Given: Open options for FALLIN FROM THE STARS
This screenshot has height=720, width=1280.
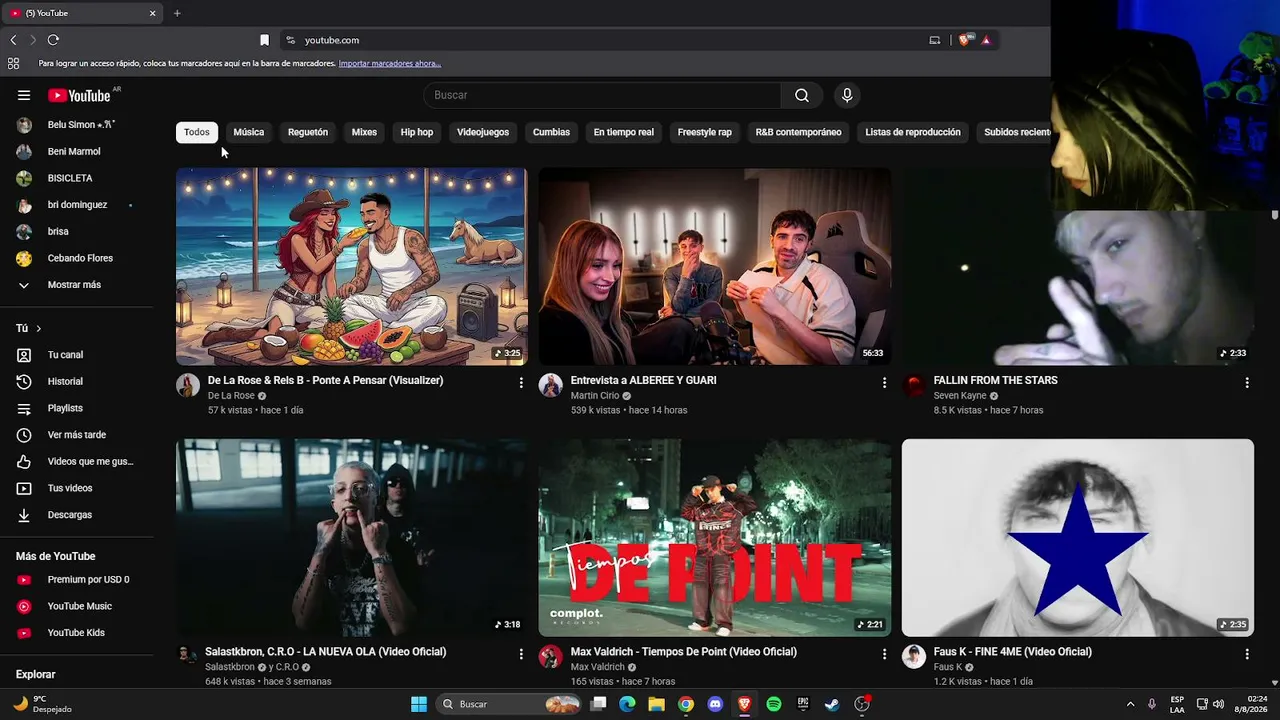Looking at the screenshot, I should pos(1247,382).
